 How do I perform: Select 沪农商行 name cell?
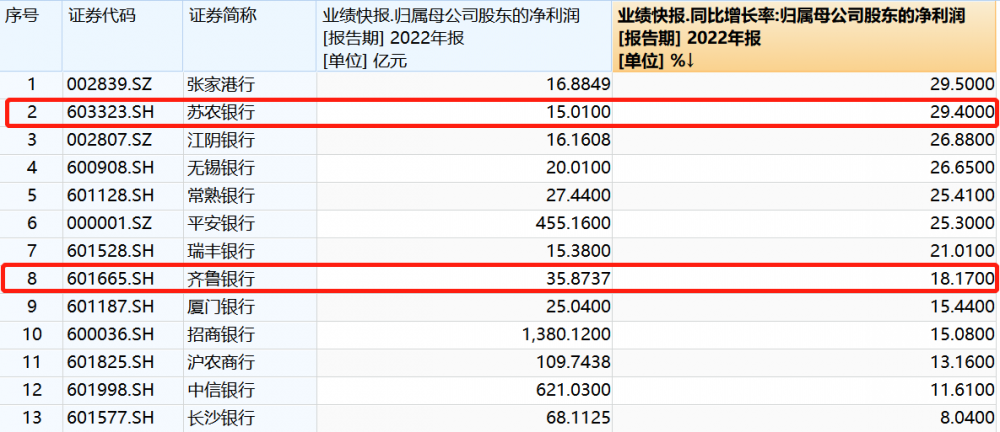(221, 362)
